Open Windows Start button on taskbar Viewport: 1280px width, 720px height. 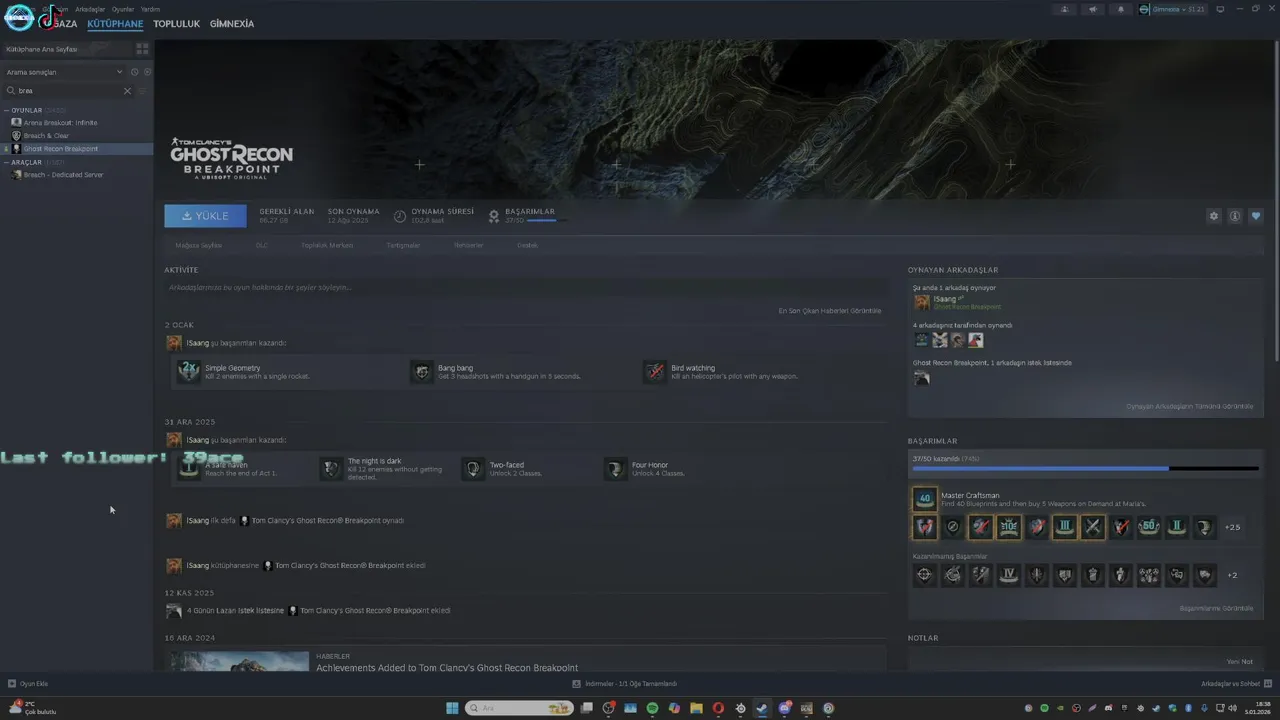[452, 708]
